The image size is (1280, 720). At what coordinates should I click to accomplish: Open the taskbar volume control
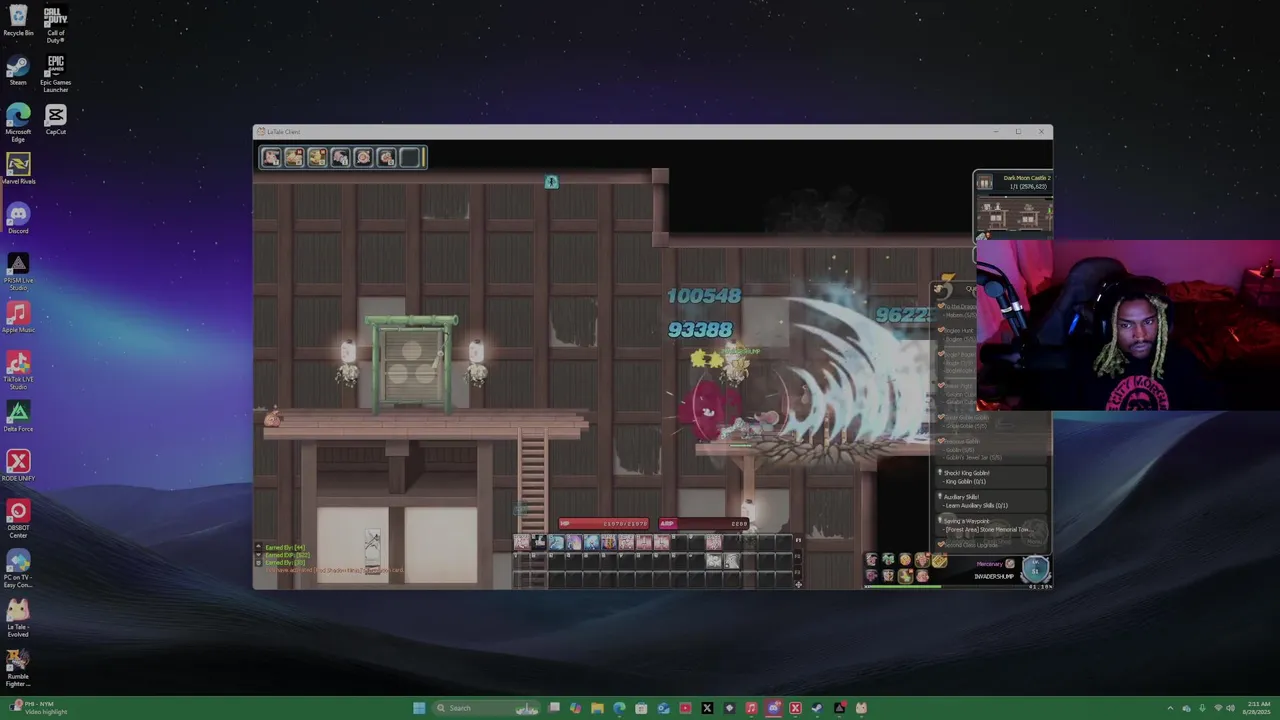[1230, 708]
